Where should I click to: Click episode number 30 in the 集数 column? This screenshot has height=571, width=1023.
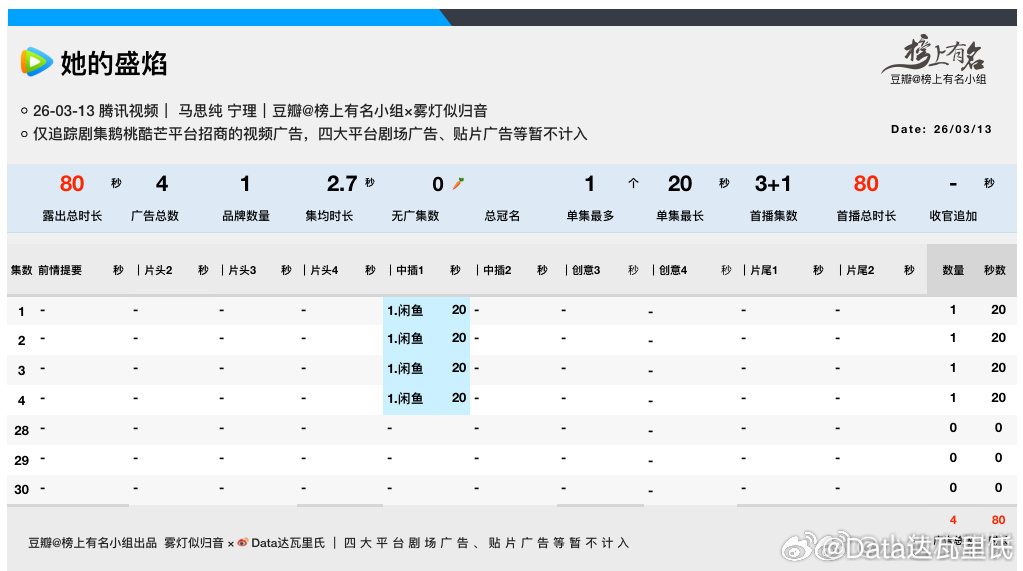[22, 489]
